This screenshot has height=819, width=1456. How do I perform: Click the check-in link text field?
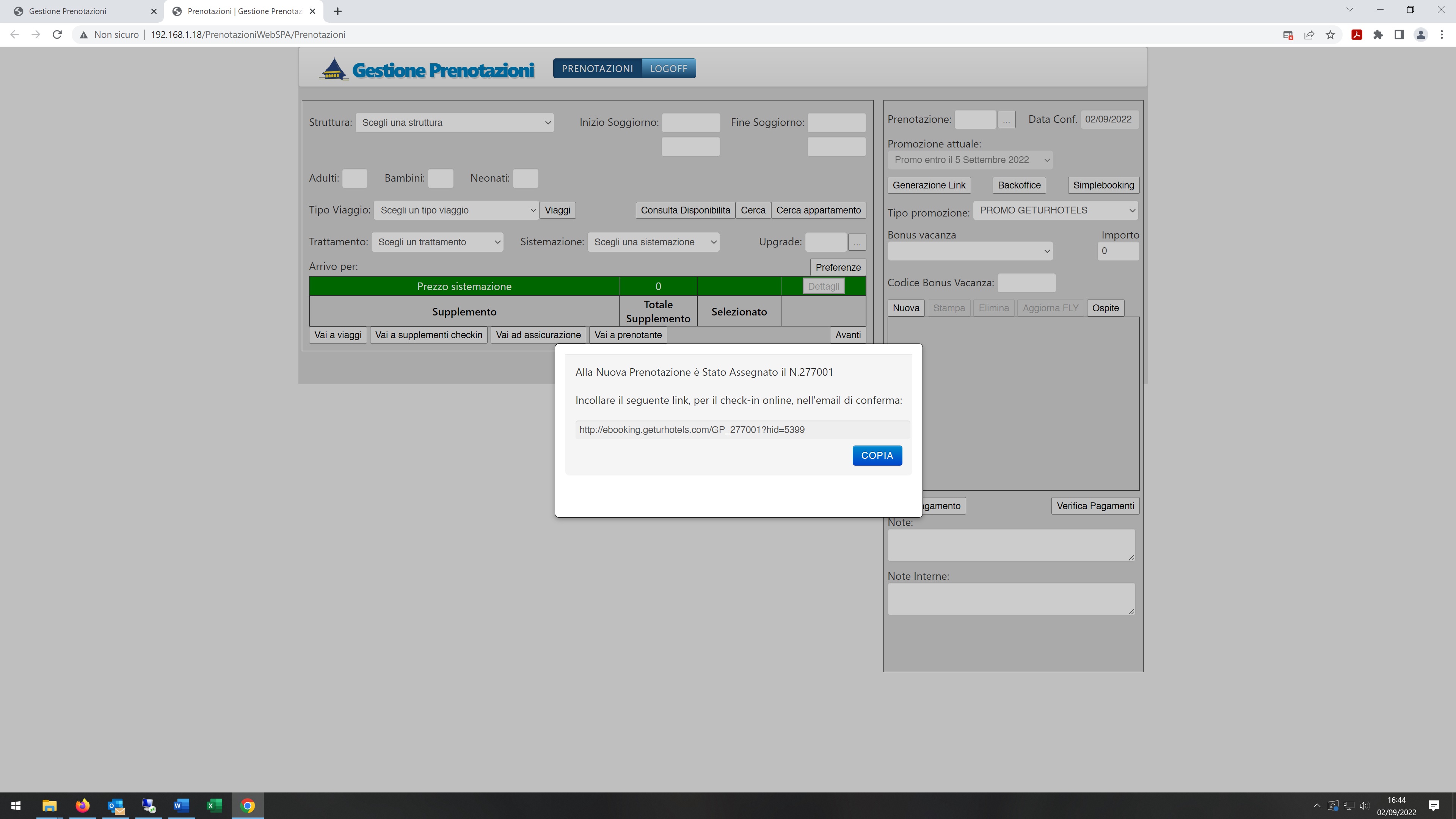tap(742, 430)
